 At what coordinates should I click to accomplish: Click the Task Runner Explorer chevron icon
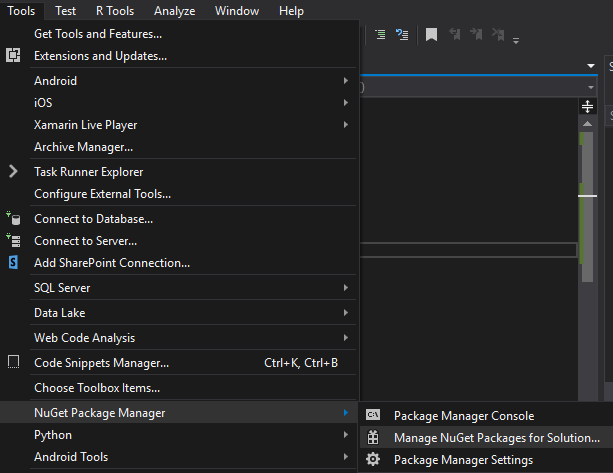(13, 171)
